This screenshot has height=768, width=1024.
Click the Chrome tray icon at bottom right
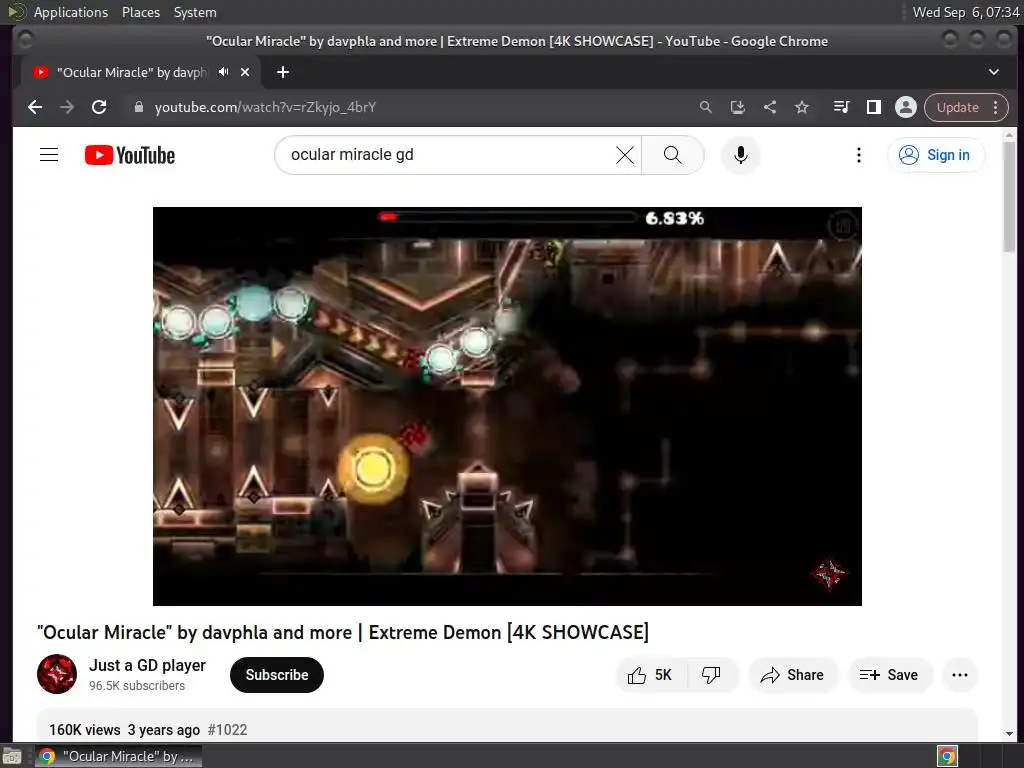[947, 756]
